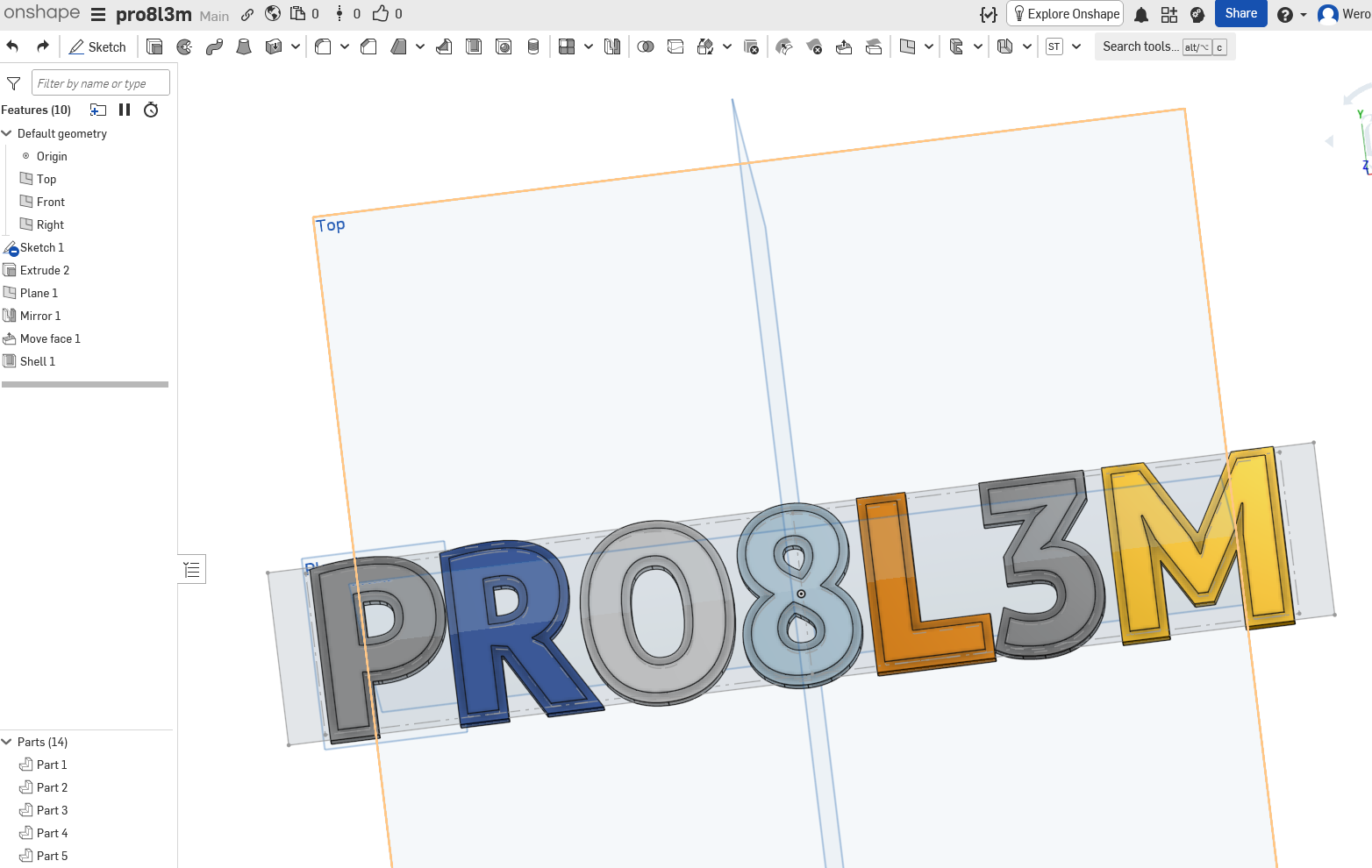
Task: Select the Transform tool
Action: point(705,46)
